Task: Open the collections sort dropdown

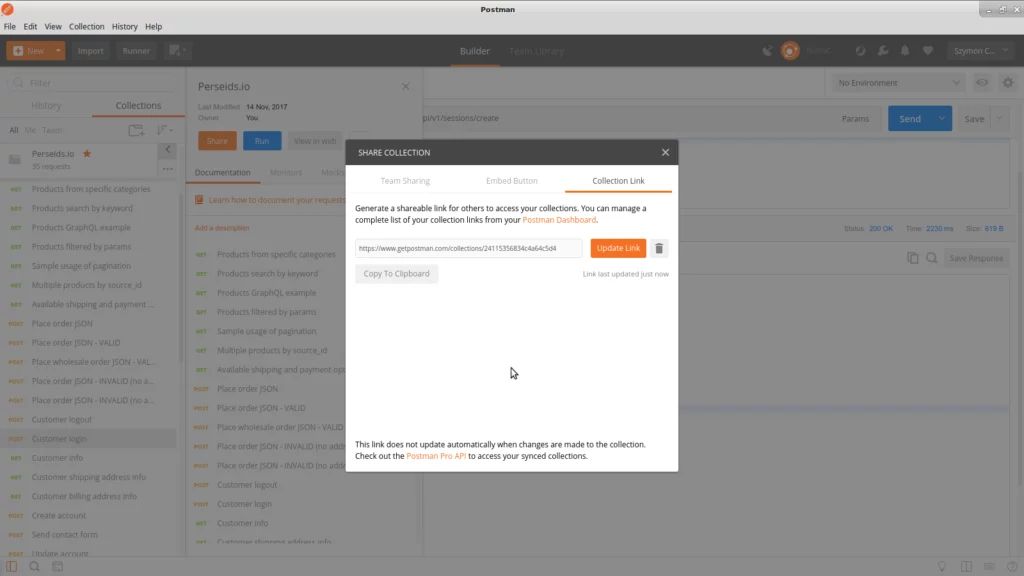Action: tap(164, 131)
